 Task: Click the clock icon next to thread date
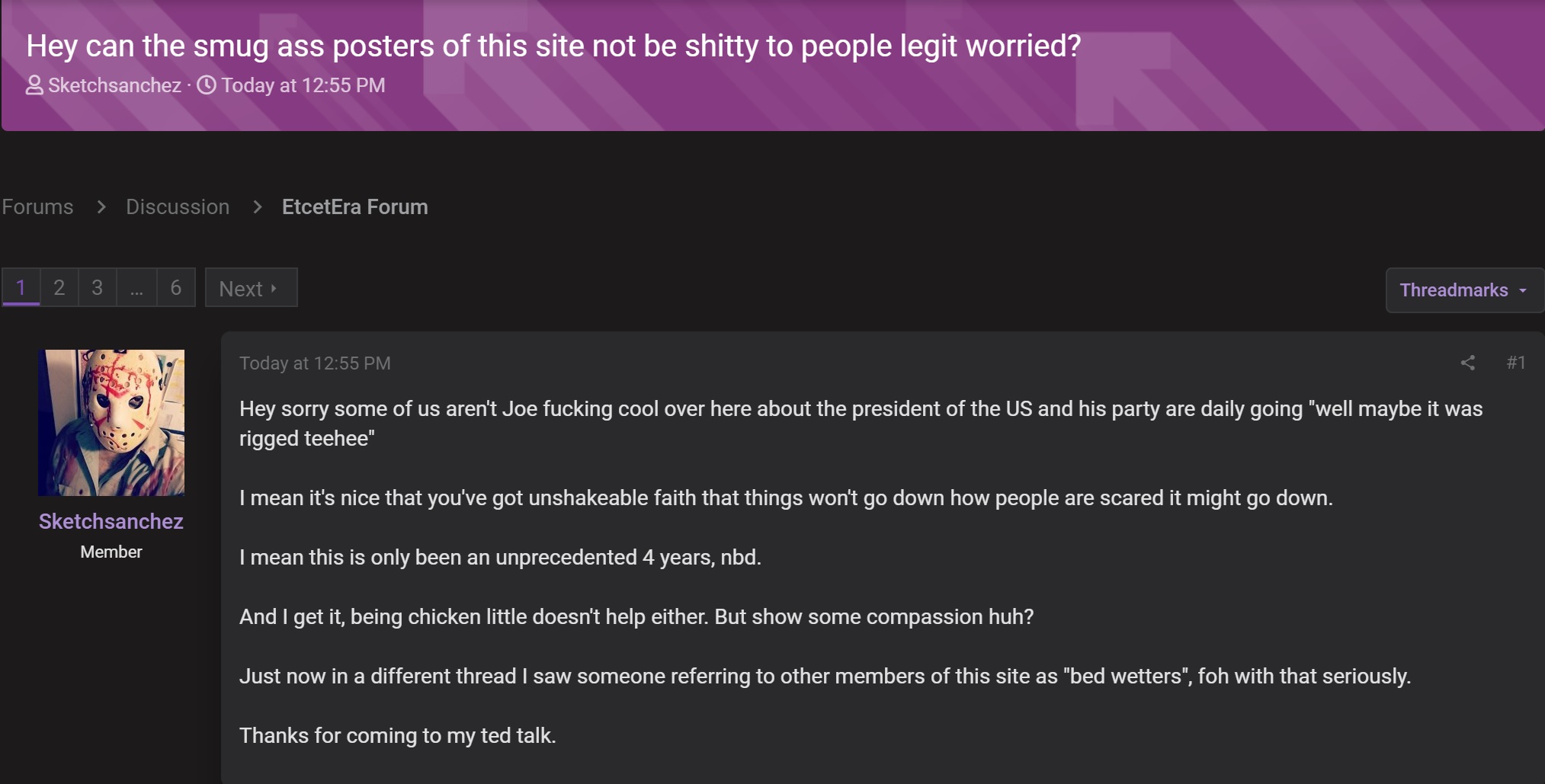pos(207,85)
